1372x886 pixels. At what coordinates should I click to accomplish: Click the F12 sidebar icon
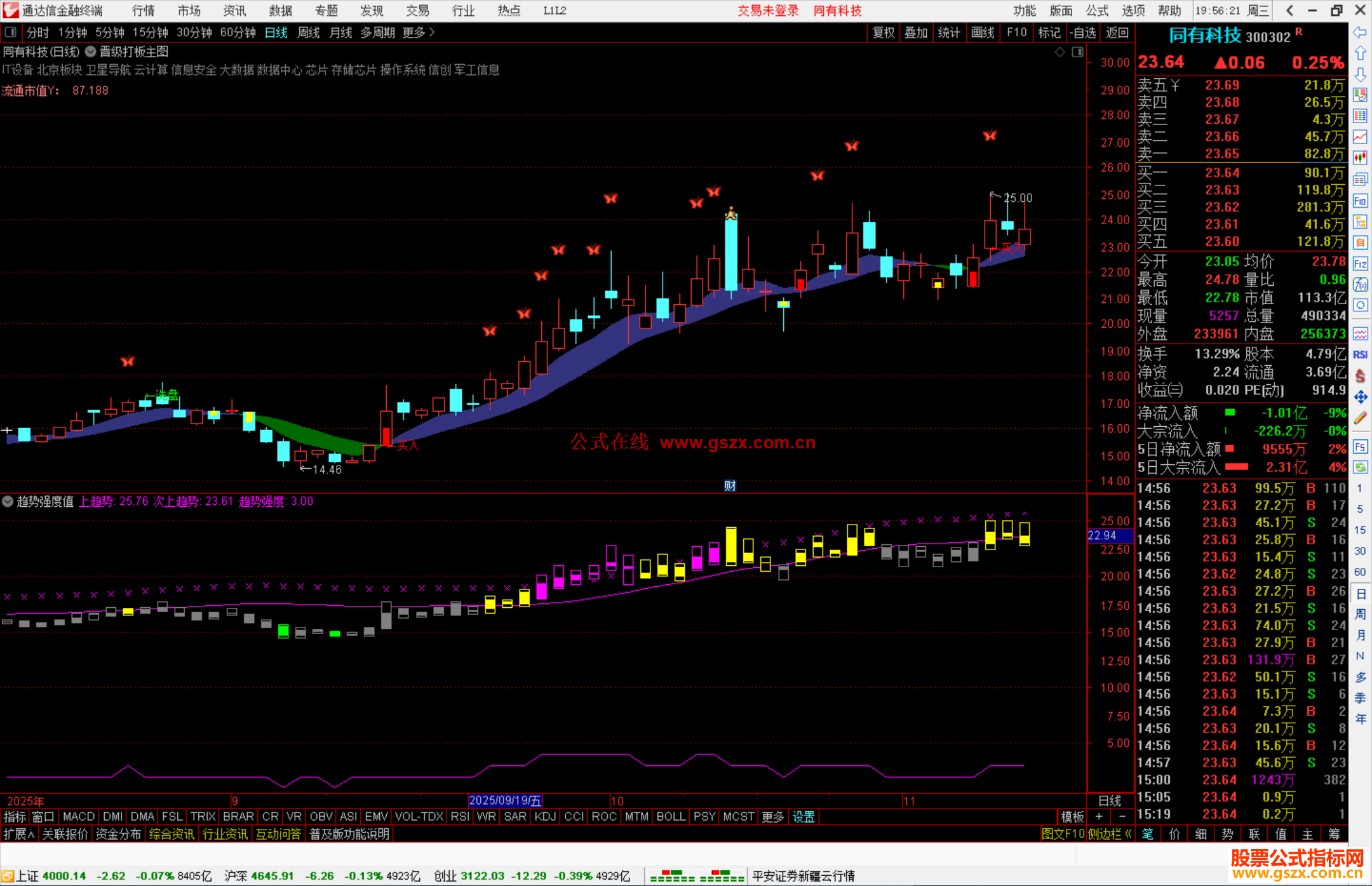(x=1360, y=264)
